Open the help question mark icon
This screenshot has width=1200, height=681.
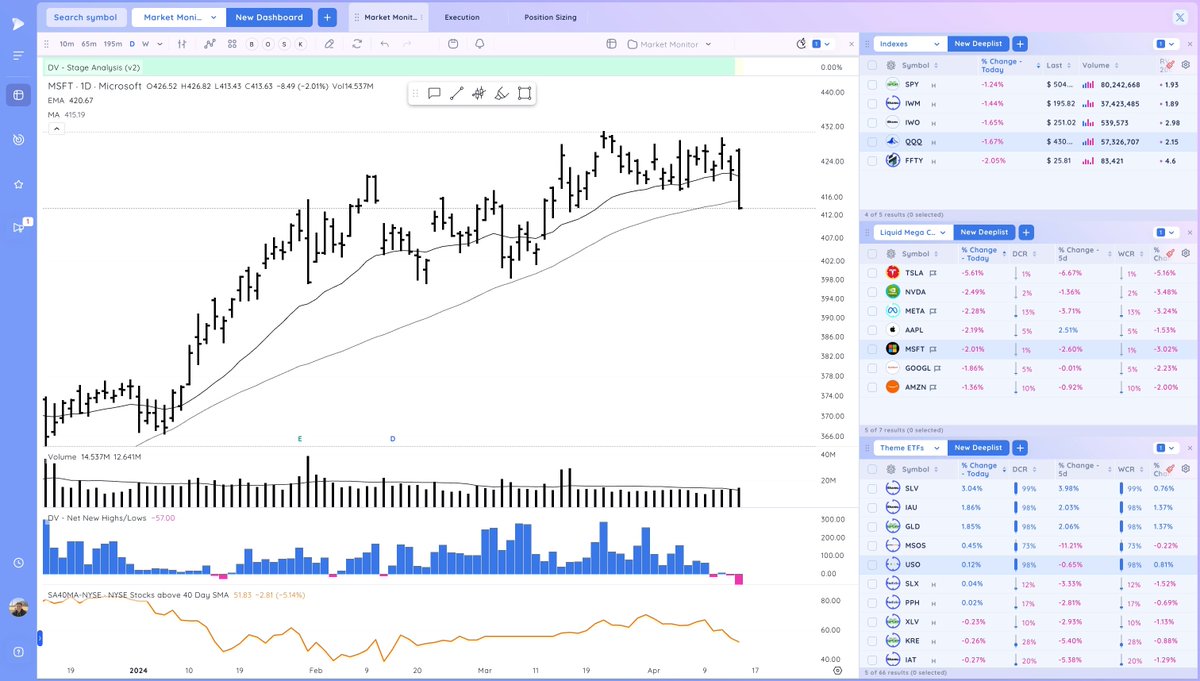click(18, 651)
